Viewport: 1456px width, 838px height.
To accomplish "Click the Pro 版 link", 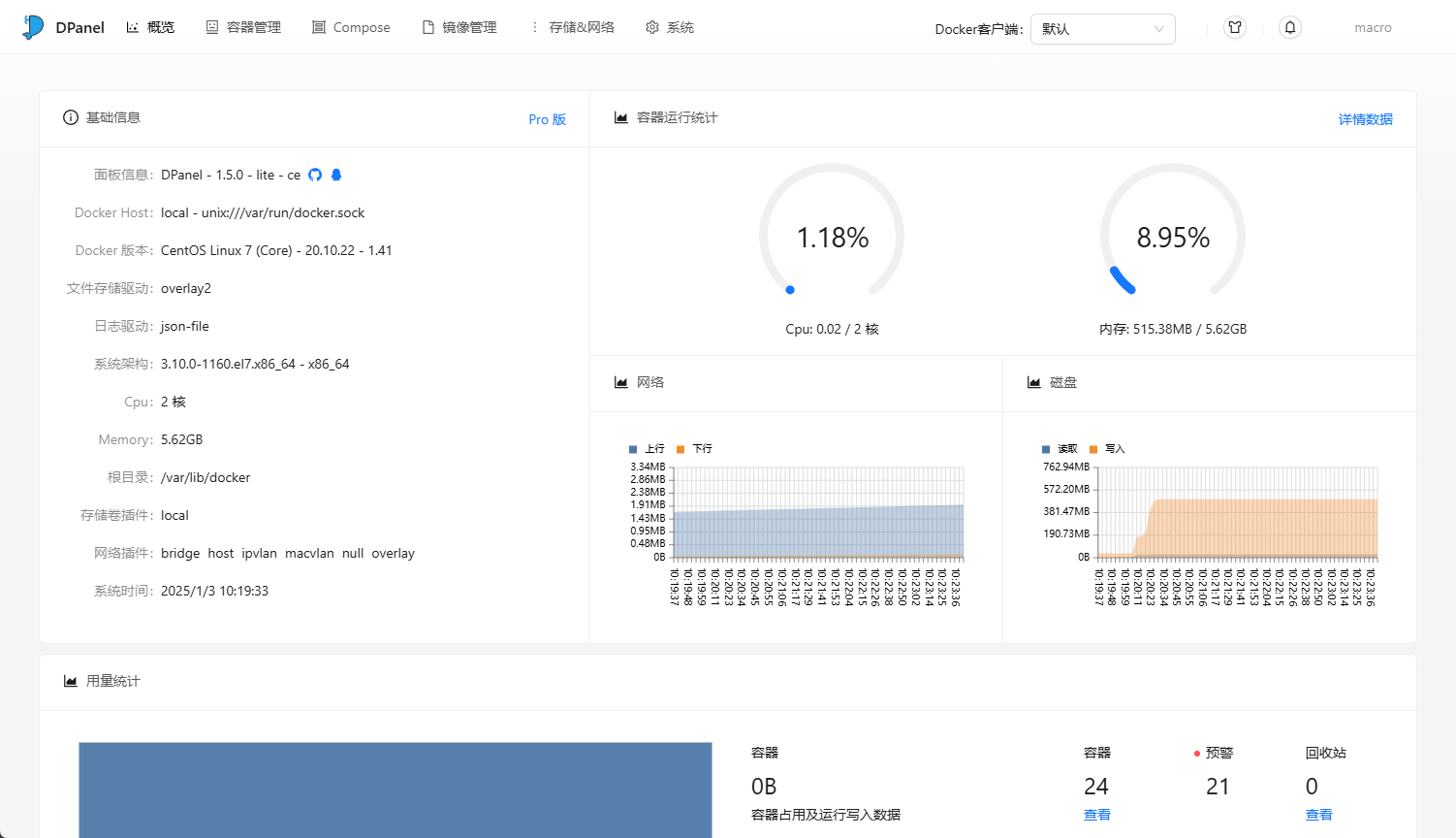I will coord(547,119).
